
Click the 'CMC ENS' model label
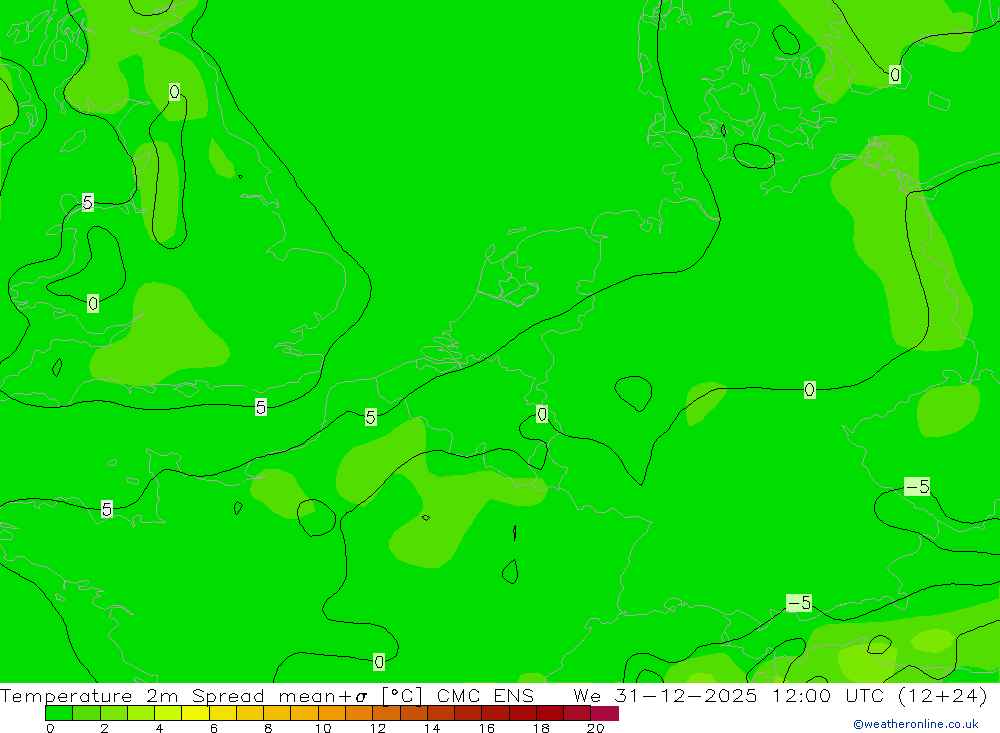(x=485, y=695)
